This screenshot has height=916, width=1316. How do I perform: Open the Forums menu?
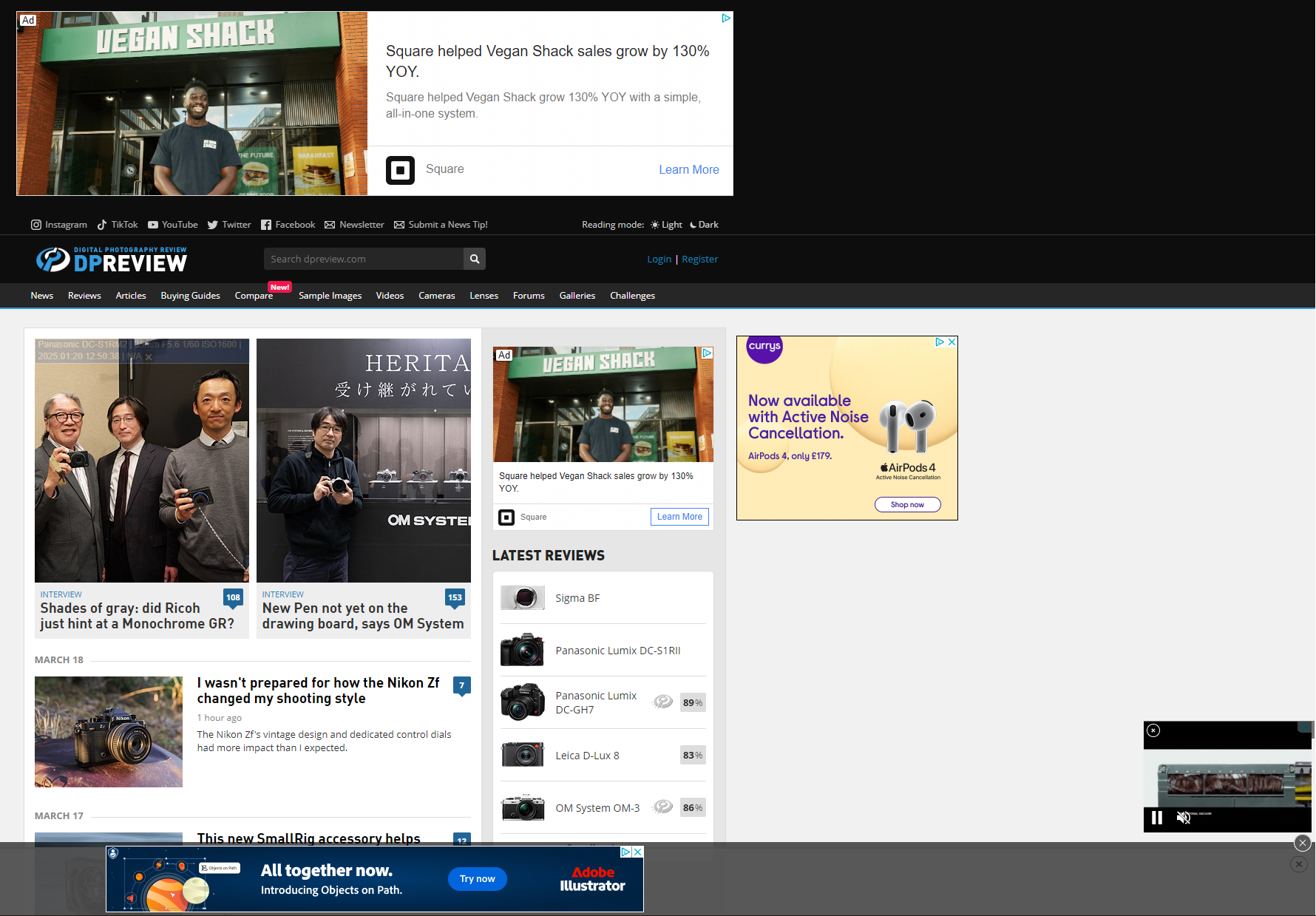(x=529, y=296)
